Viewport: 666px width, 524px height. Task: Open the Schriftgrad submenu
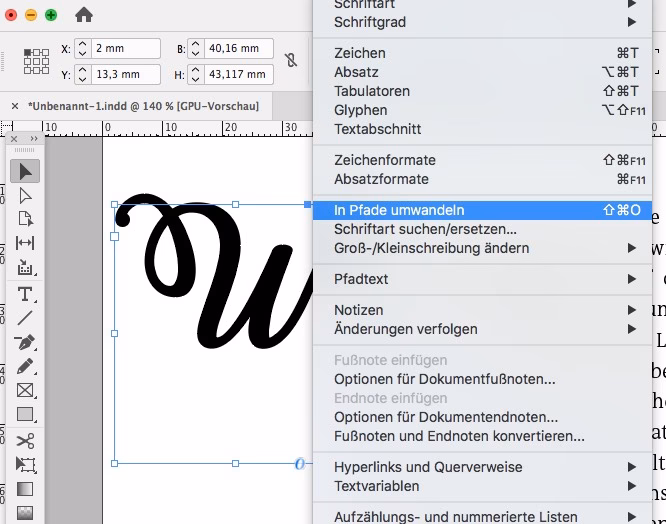pyautogui.click(x=483, y=22)
